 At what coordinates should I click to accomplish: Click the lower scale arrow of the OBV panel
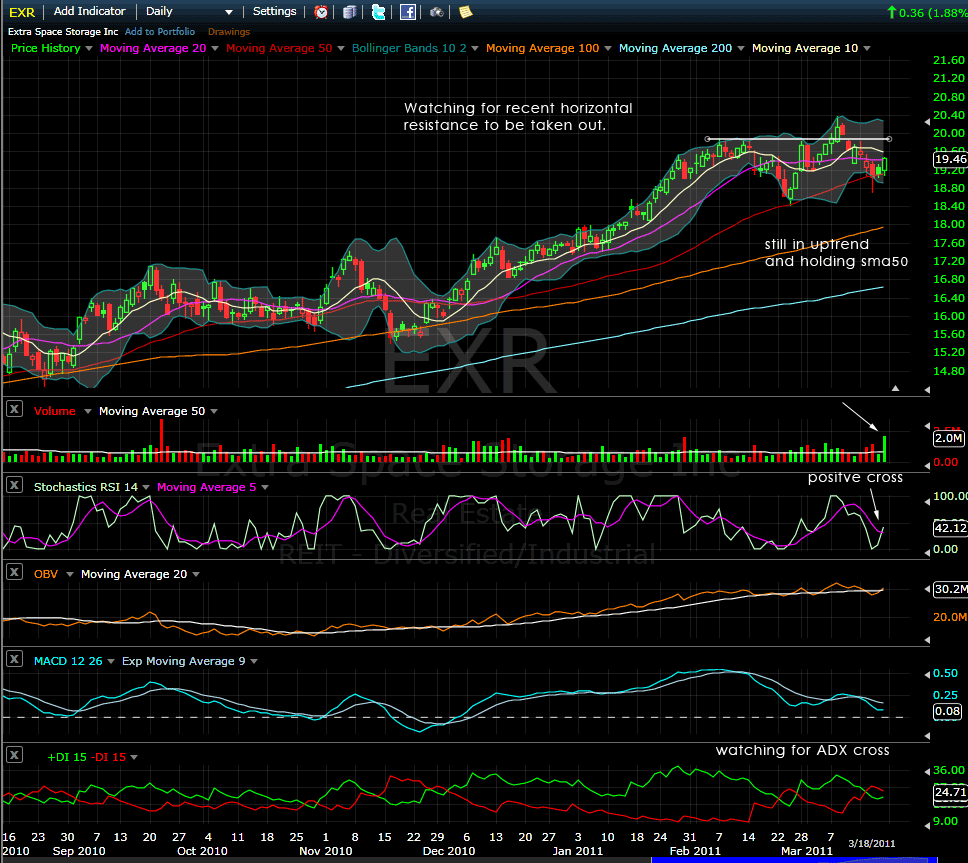click(927, 640)
